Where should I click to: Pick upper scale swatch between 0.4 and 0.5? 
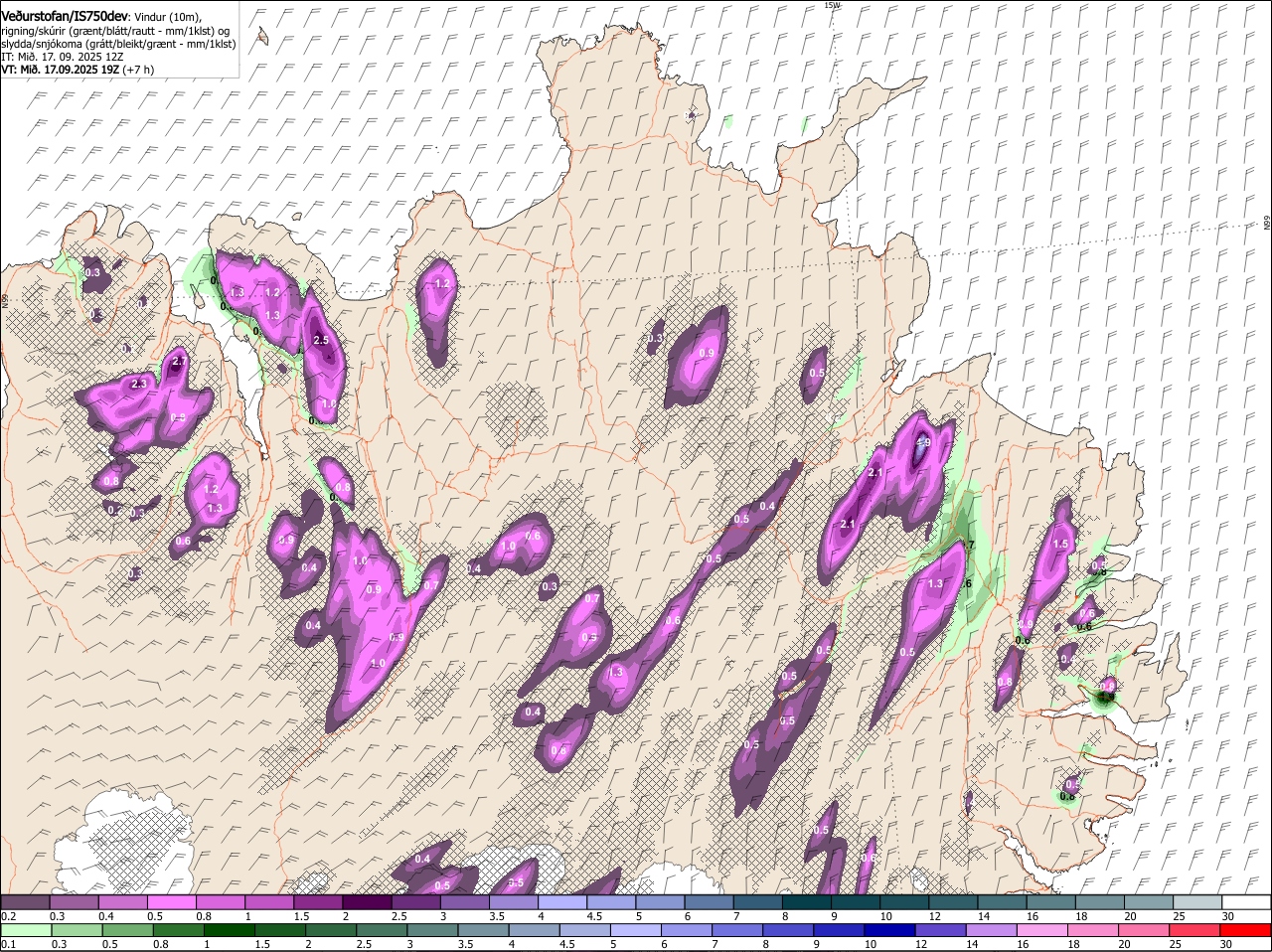[123, 902]
